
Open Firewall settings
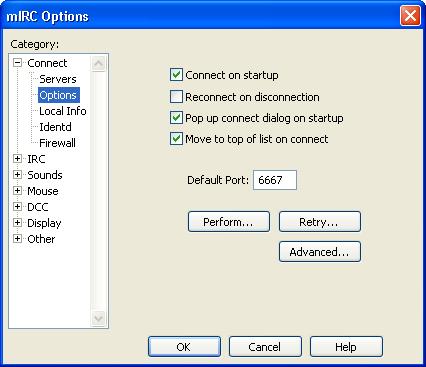tap(57, 143)
